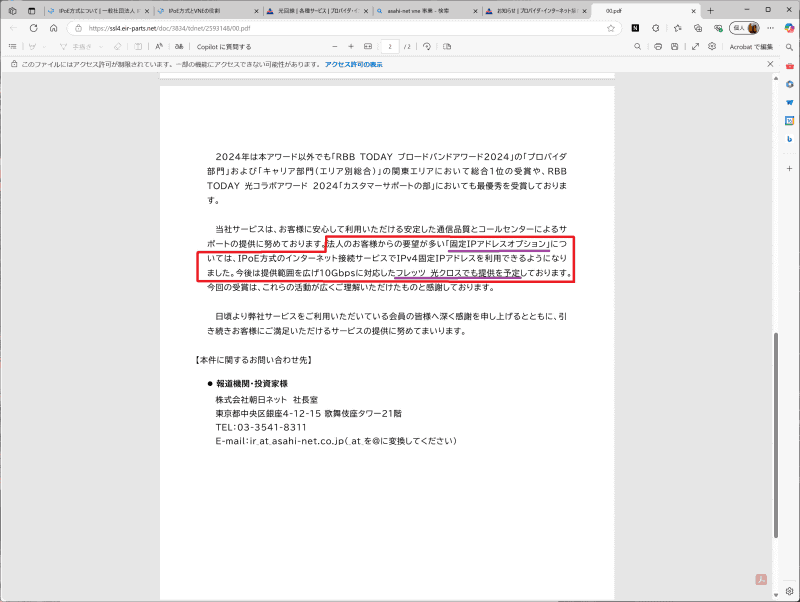Print the PDF document
800x602 pixels.
(658, 46)
